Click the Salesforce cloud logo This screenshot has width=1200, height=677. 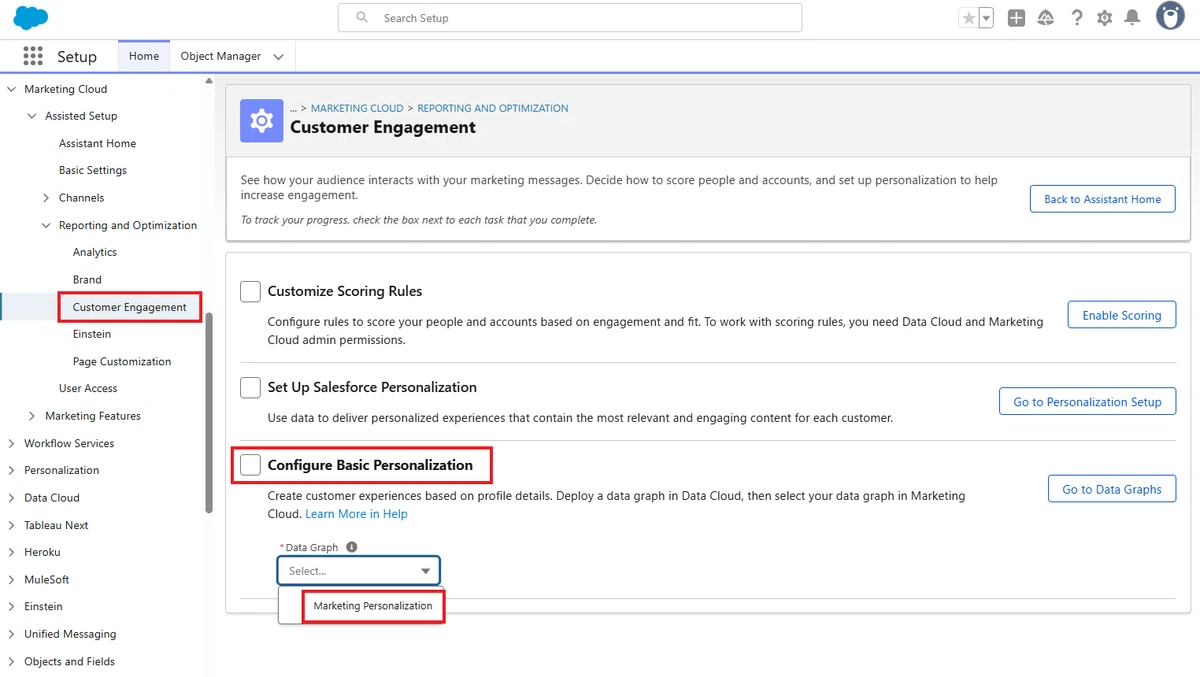pyautogui.click(x=31, y=17)
